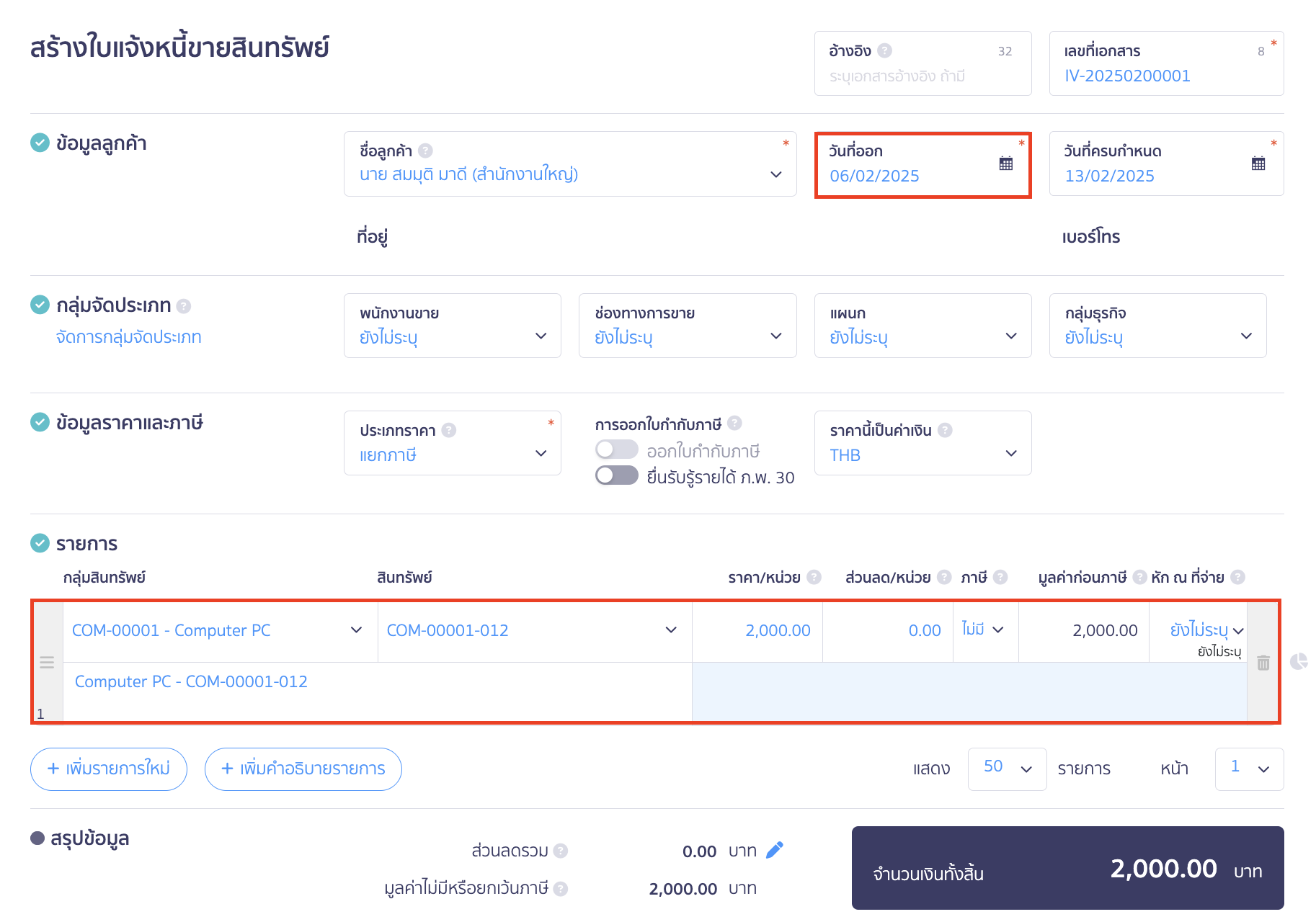Delete line item 1 with the trash icon
This screenshot has width=1316, height=922.
pyautogui.click(x=1264, y=663)
